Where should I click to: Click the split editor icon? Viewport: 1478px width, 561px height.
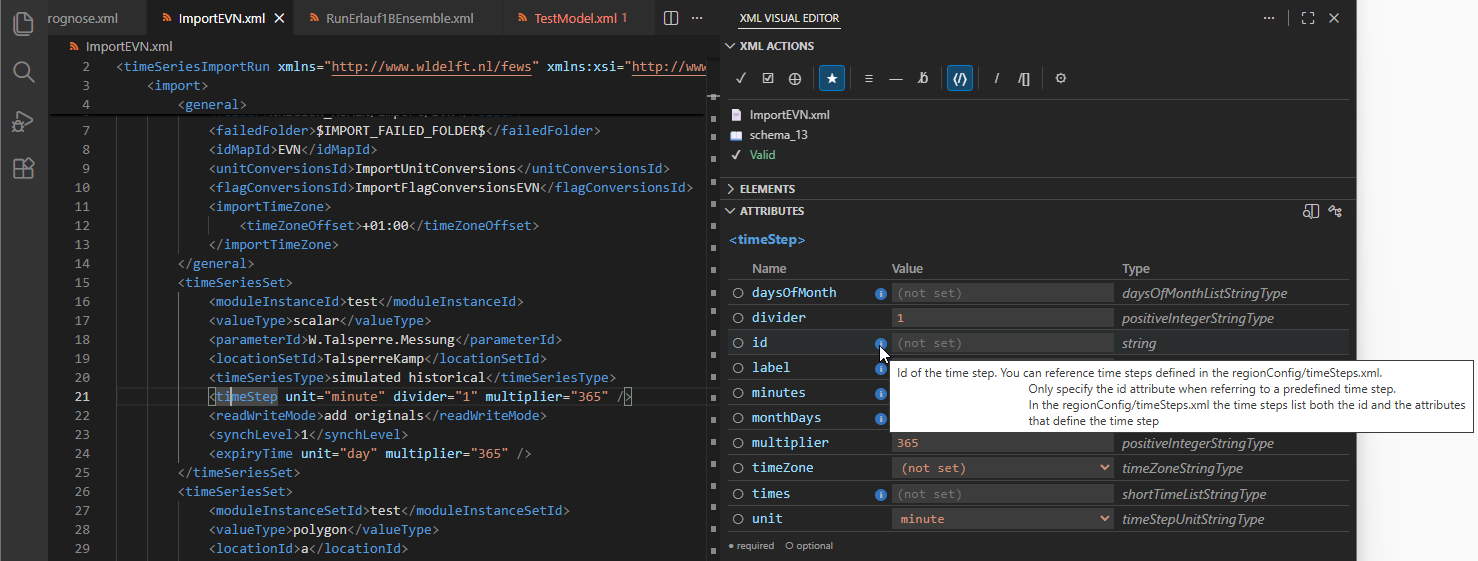(x=671, y=18)
